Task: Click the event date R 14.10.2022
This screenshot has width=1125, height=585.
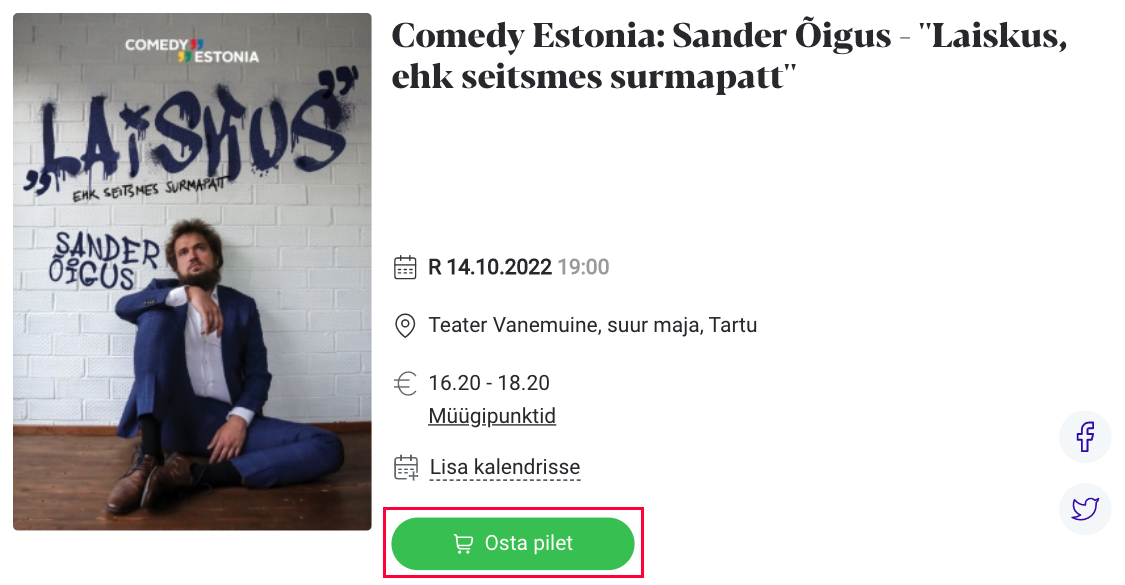Action: coord(490,267)
